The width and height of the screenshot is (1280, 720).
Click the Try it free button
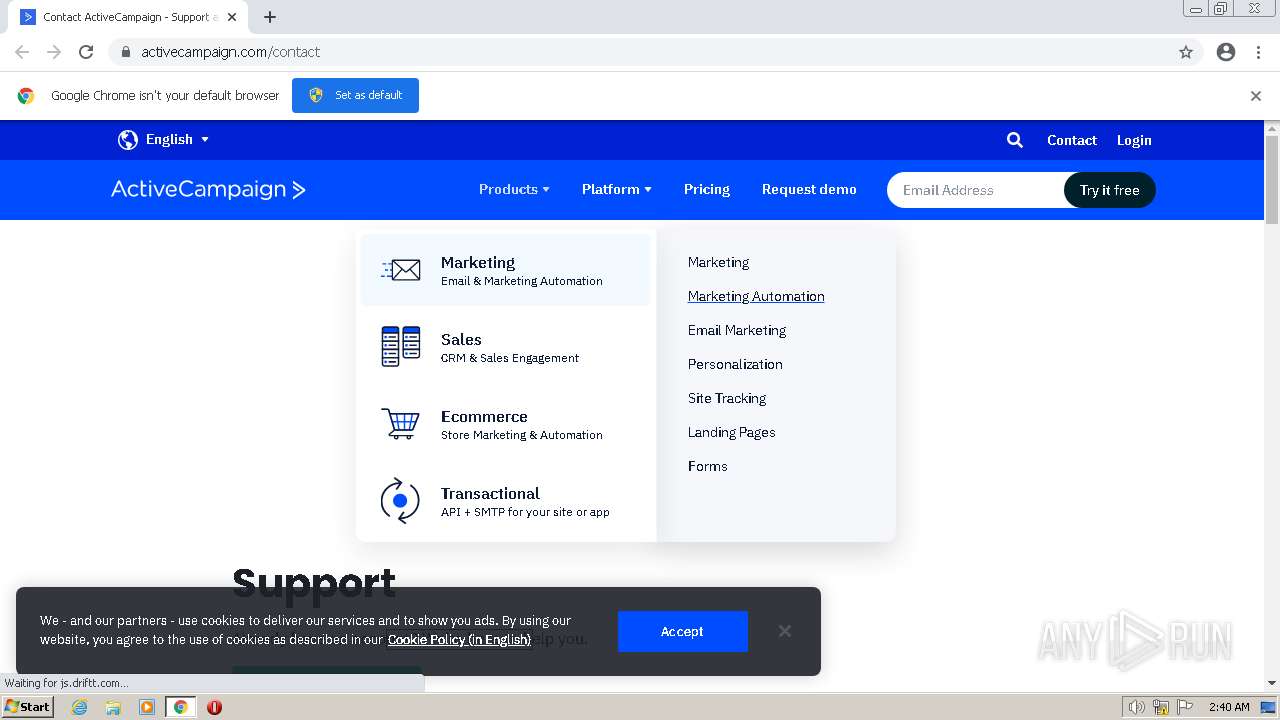[x=1109, y=190]
